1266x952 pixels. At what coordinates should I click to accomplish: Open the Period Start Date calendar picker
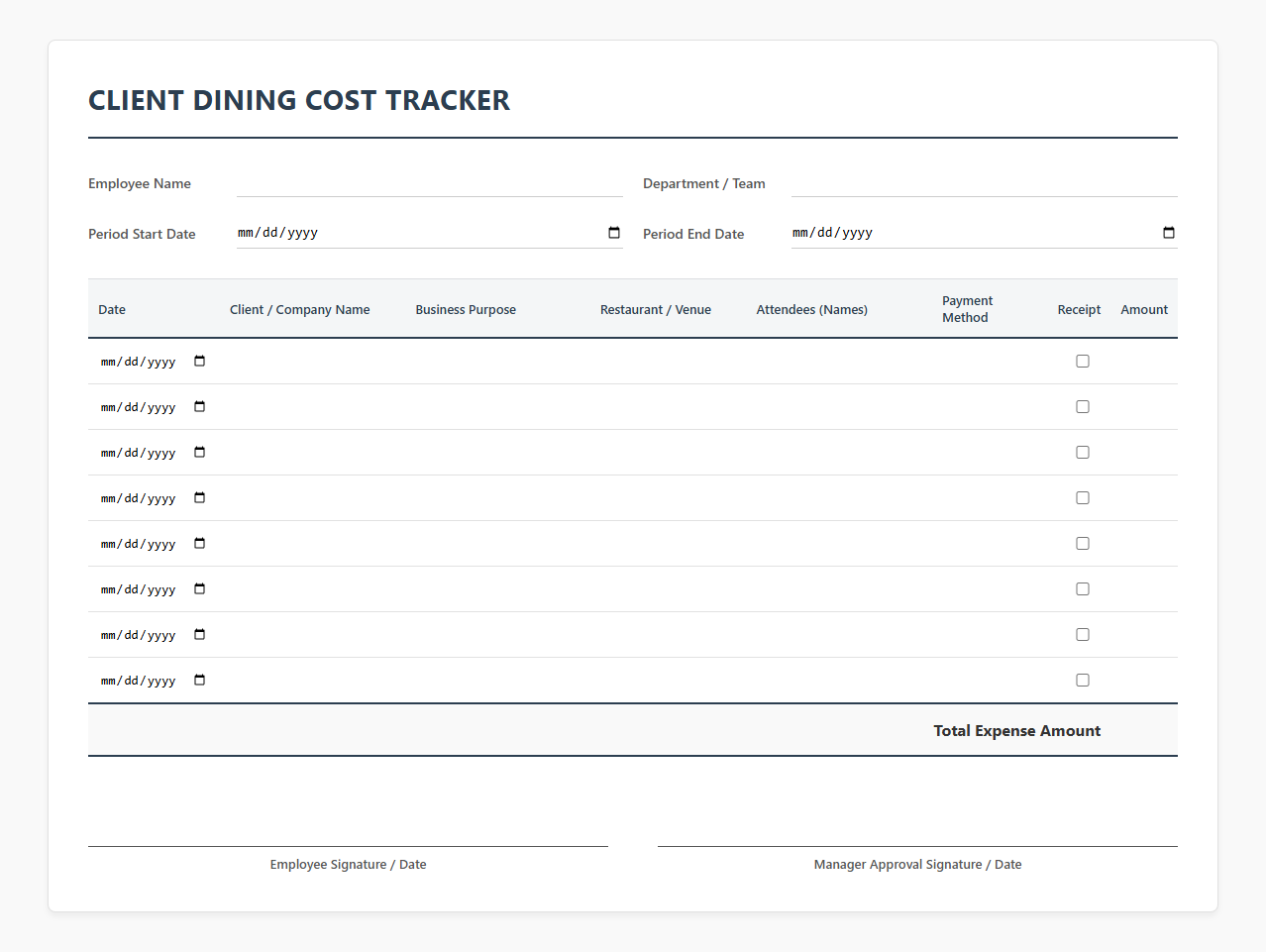614,233
